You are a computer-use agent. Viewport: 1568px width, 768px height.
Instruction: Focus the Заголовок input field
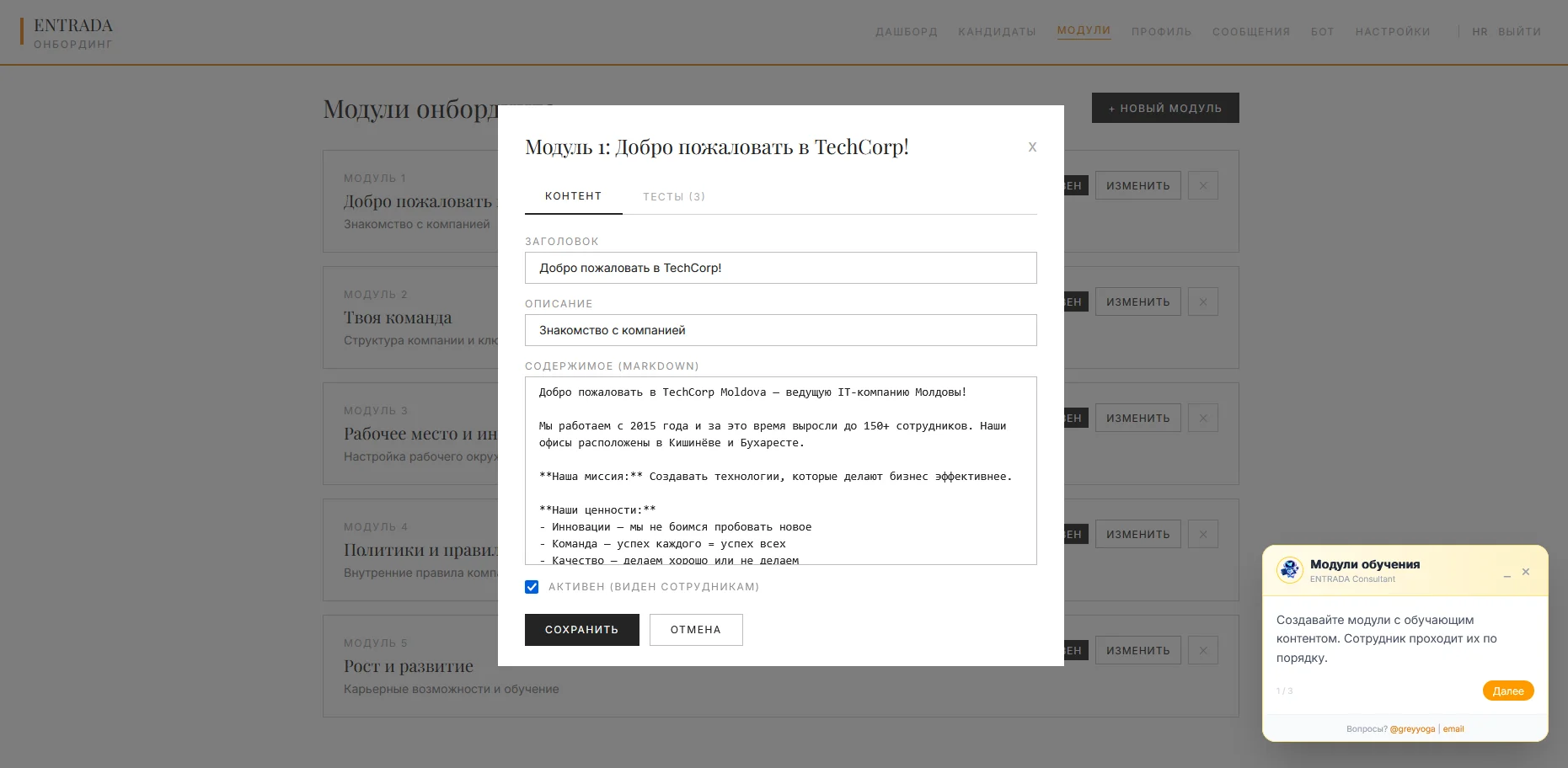(x=781, y=268)
